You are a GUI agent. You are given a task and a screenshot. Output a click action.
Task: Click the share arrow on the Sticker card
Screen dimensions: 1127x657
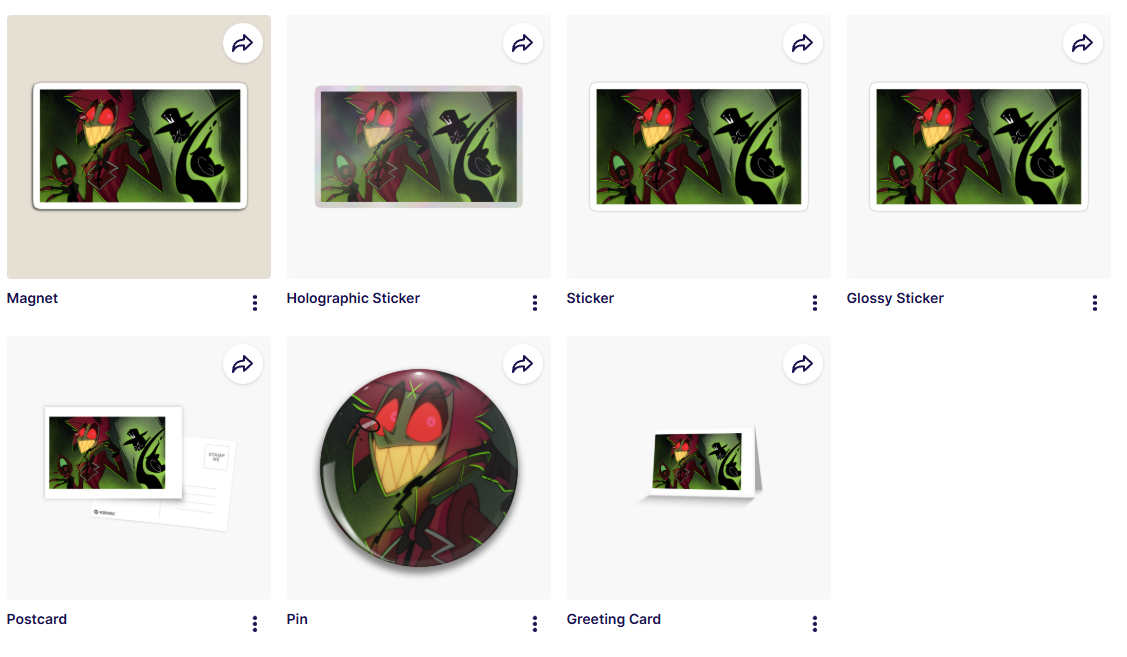coord(803,43)
